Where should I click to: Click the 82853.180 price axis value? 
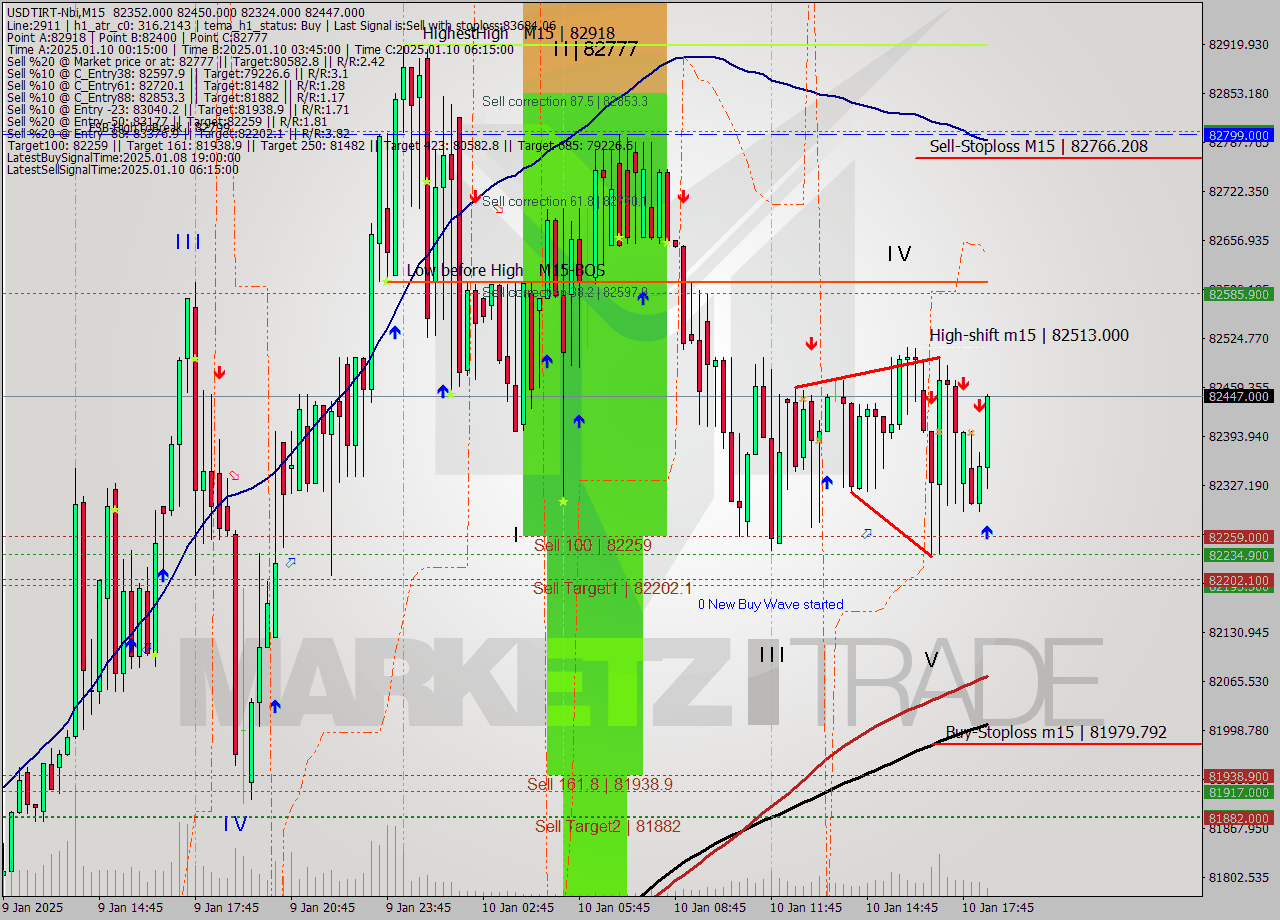1239,93
